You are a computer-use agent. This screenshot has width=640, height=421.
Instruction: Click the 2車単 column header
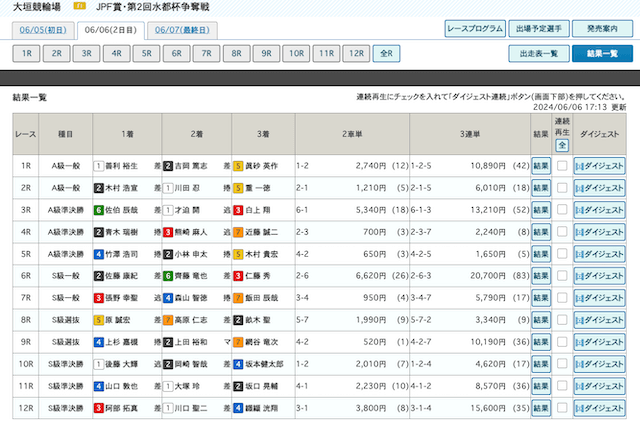[352, 134]
